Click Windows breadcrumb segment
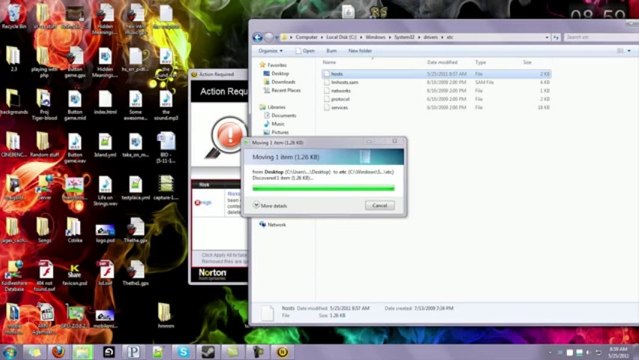639x360 pixels. (375, 37)
